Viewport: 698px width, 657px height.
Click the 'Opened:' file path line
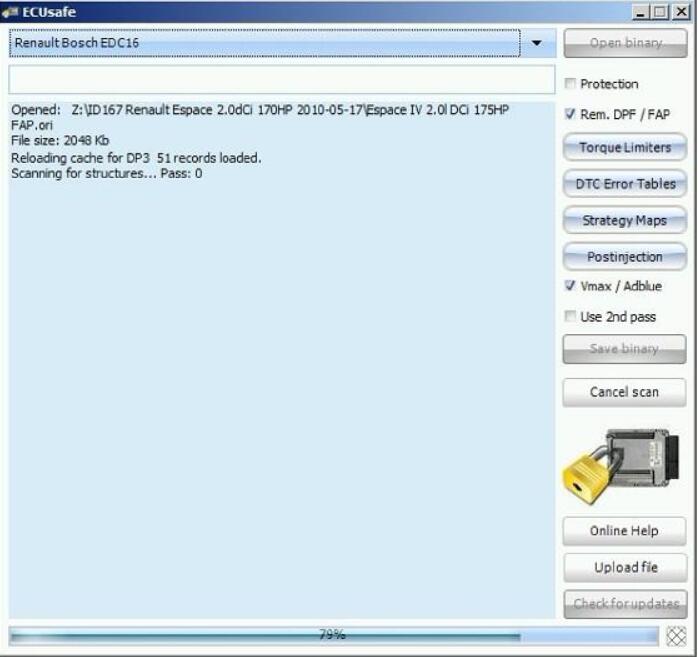(260, 118)
